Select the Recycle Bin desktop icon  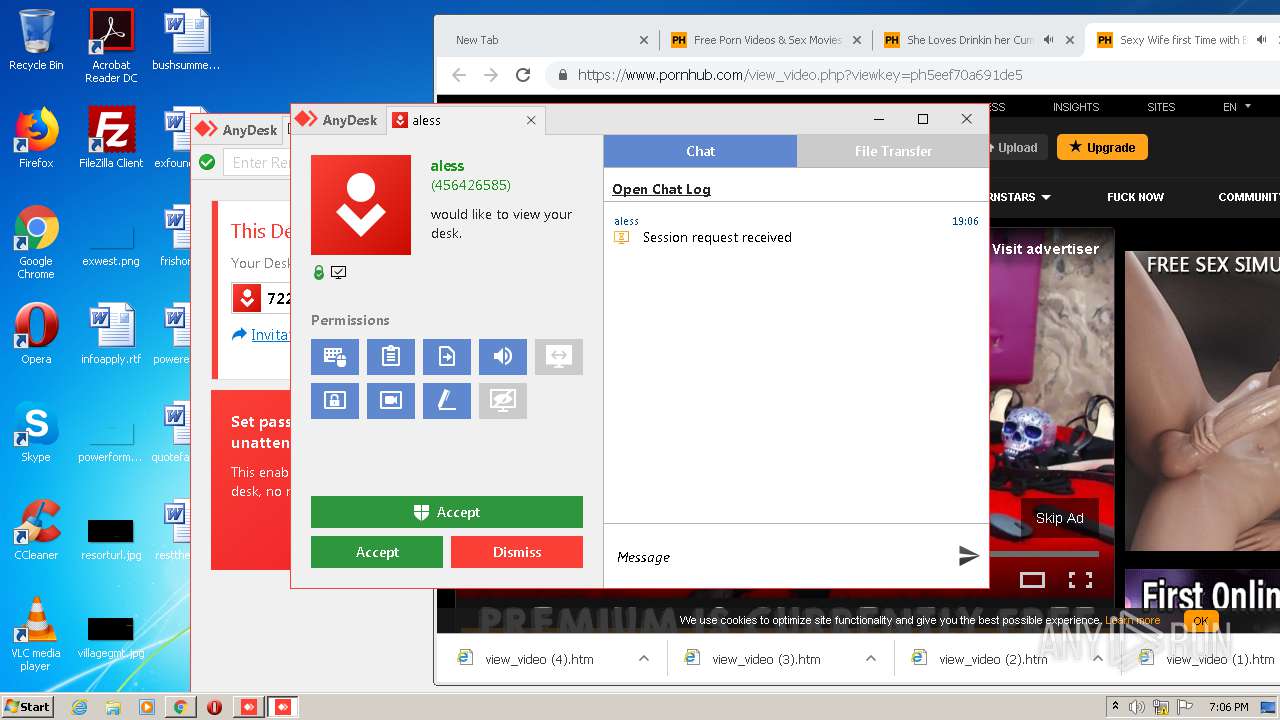[36, 40]
